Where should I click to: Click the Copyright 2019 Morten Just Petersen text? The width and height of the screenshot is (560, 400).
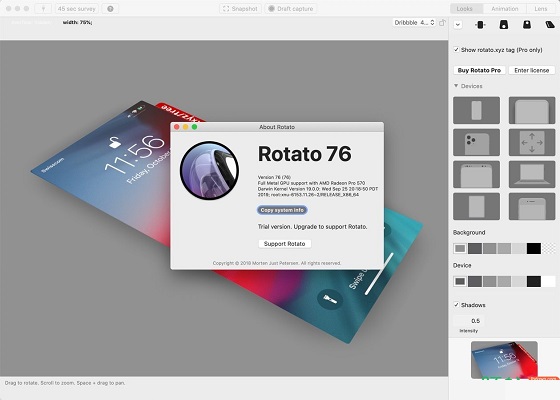277,263
